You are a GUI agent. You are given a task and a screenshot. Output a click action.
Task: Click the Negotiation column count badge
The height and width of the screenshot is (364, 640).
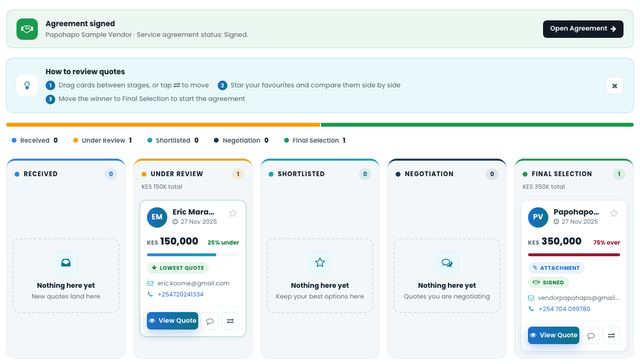click(492, 174)
